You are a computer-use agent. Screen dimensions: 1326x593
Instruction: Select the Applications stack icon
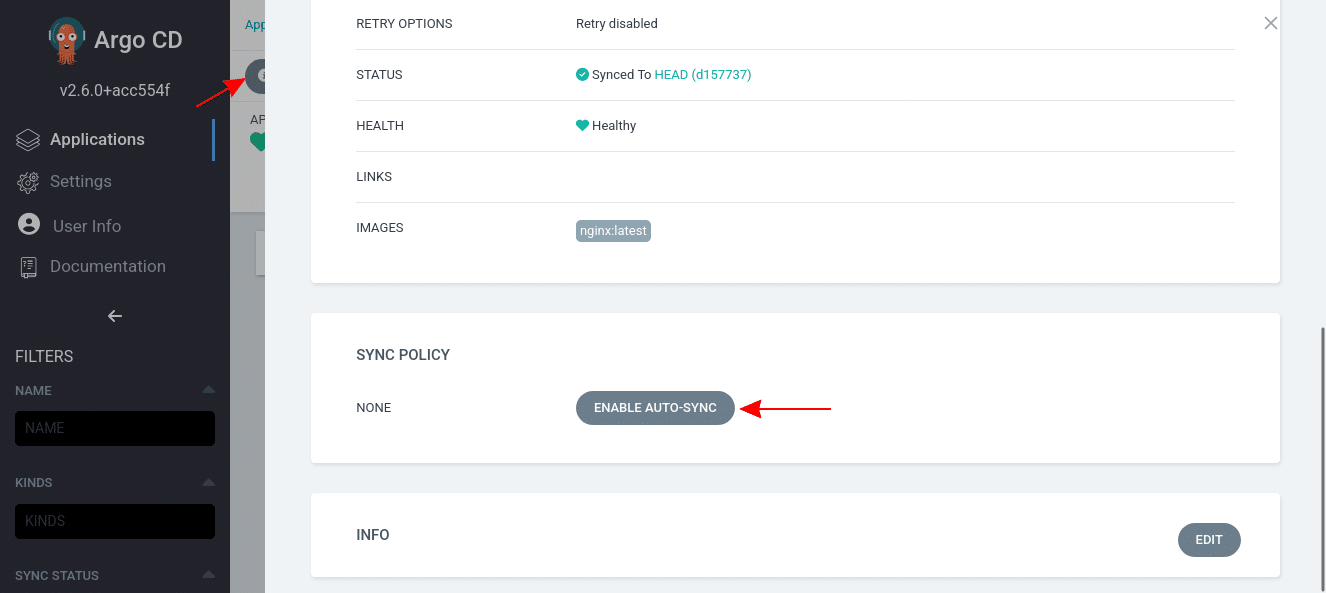click(x=27, y=139)
